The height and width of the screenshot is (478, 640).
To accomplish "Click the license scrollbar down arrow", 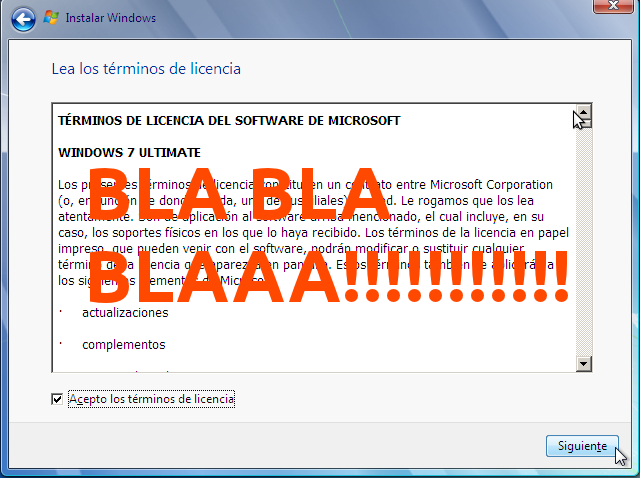I will (x=584, y=363).
